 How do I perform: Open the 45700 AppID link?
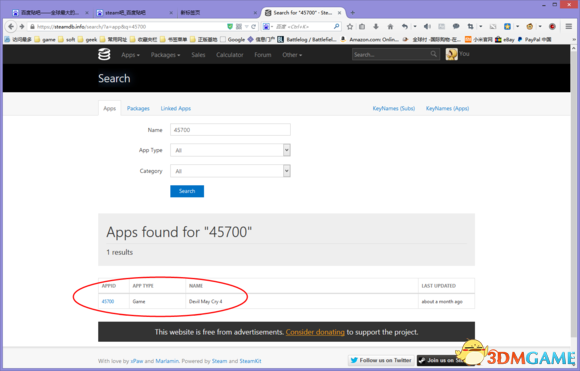point(108,301)
